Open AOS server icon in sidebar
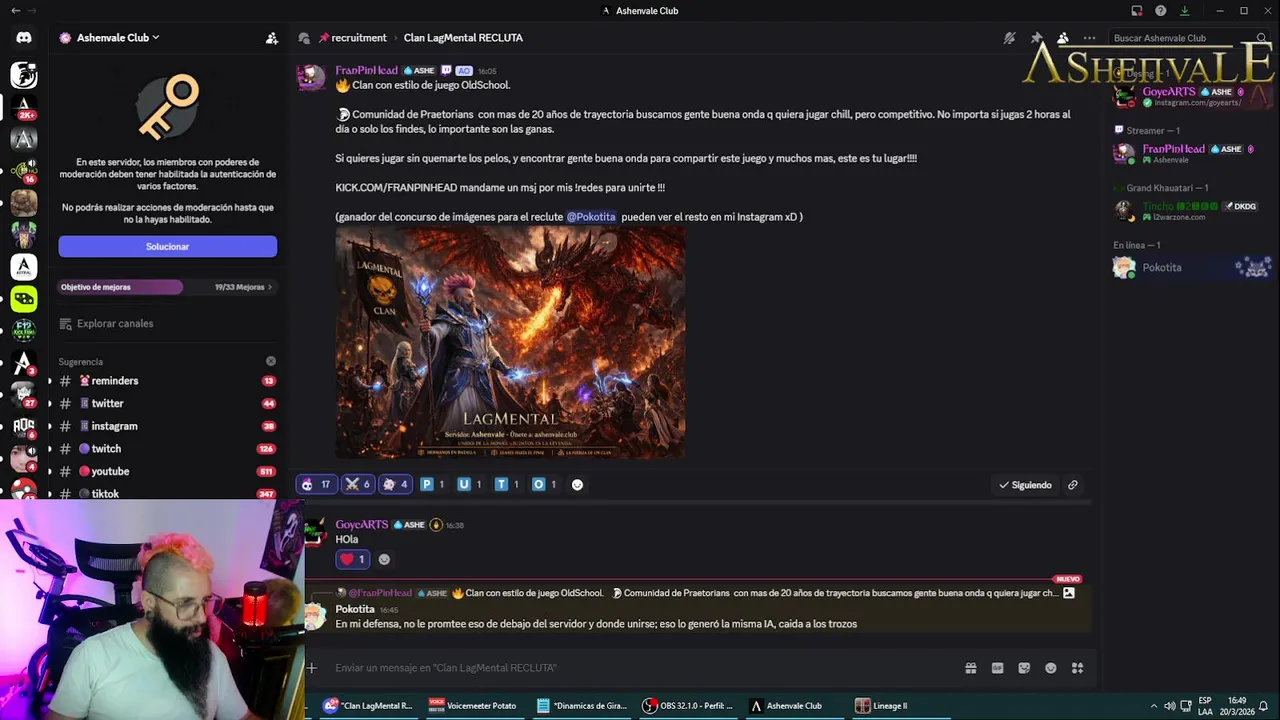The width and height of the screenshot is (1280, 720). [x=24, y=426]
